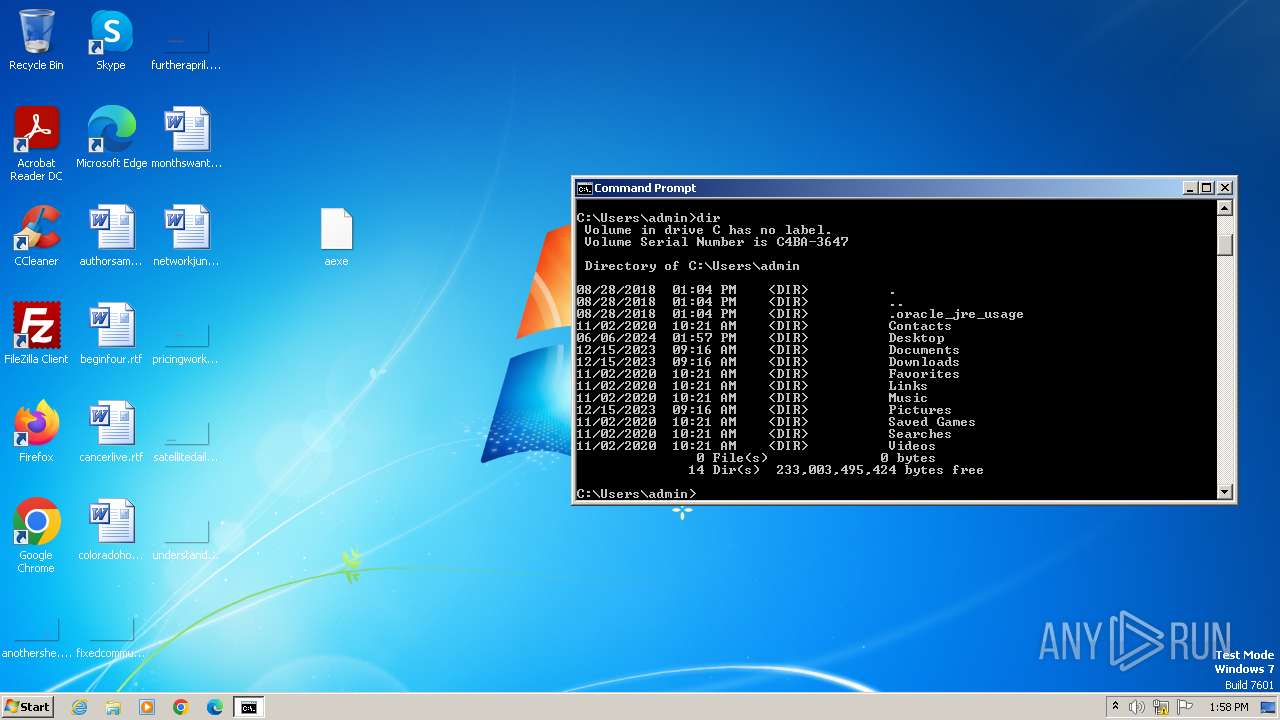This screenshot has height=720, width=1280.
Task: Click Command Prompt scrollbar down arrow
Action: 1225,492
